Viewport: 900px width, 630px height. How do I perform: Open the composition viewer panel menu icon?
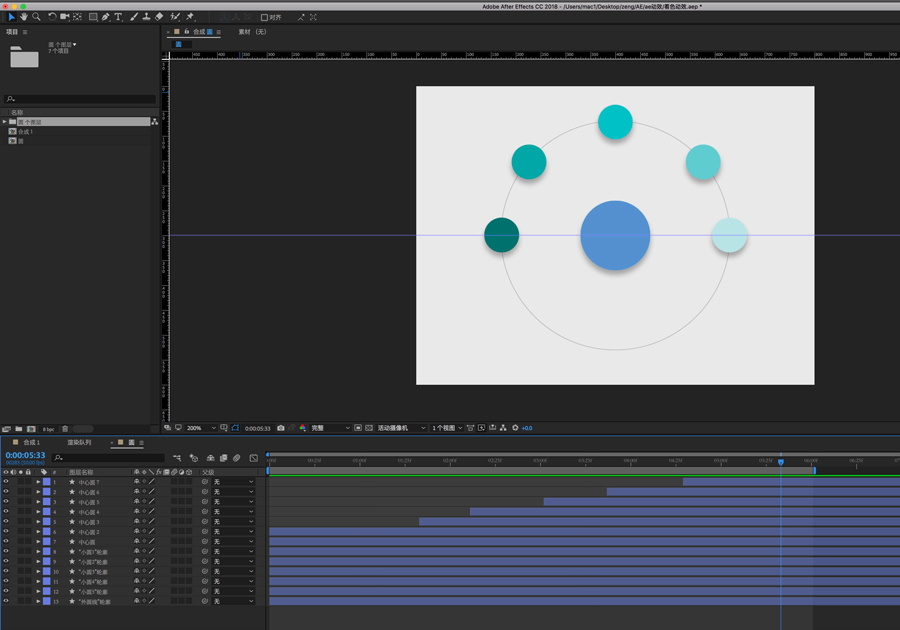click(219, 32)
